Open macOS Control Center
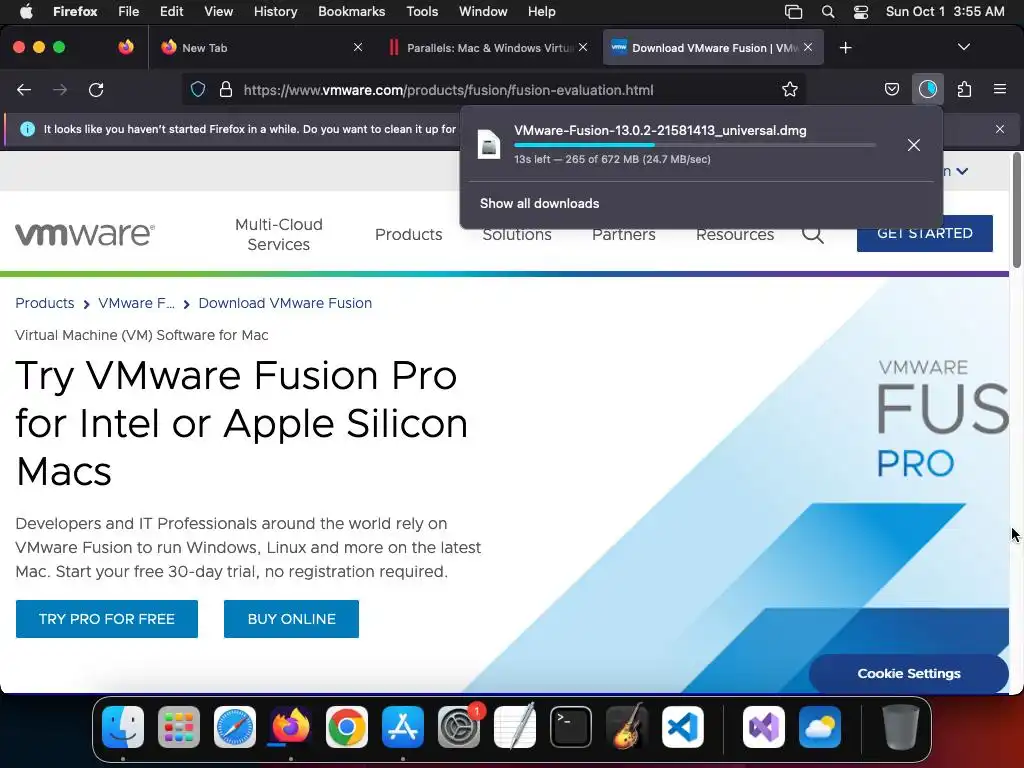1024x768 pixels. 861,12
